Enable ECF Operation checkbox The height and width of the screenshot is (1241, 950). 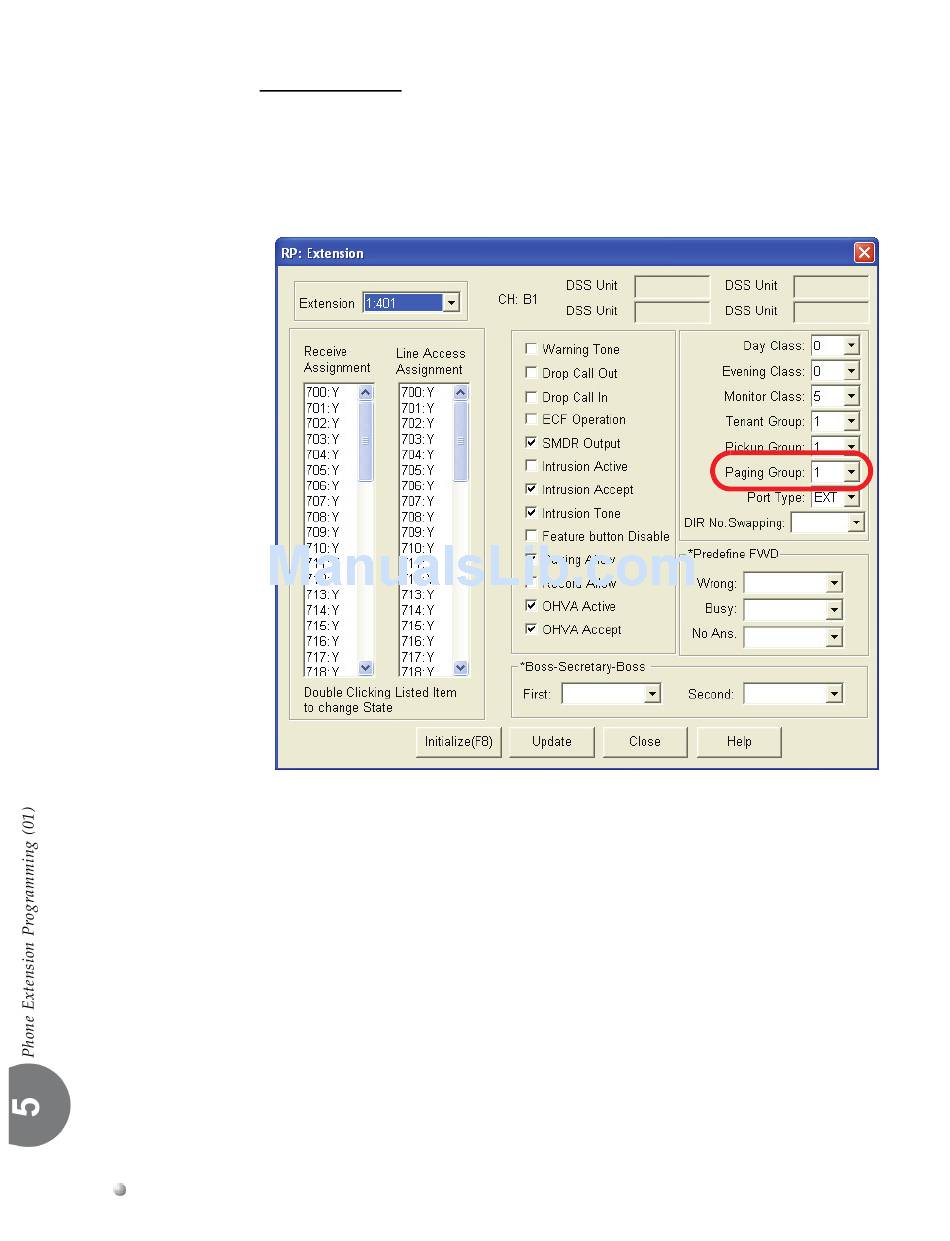tap(532, 420)
